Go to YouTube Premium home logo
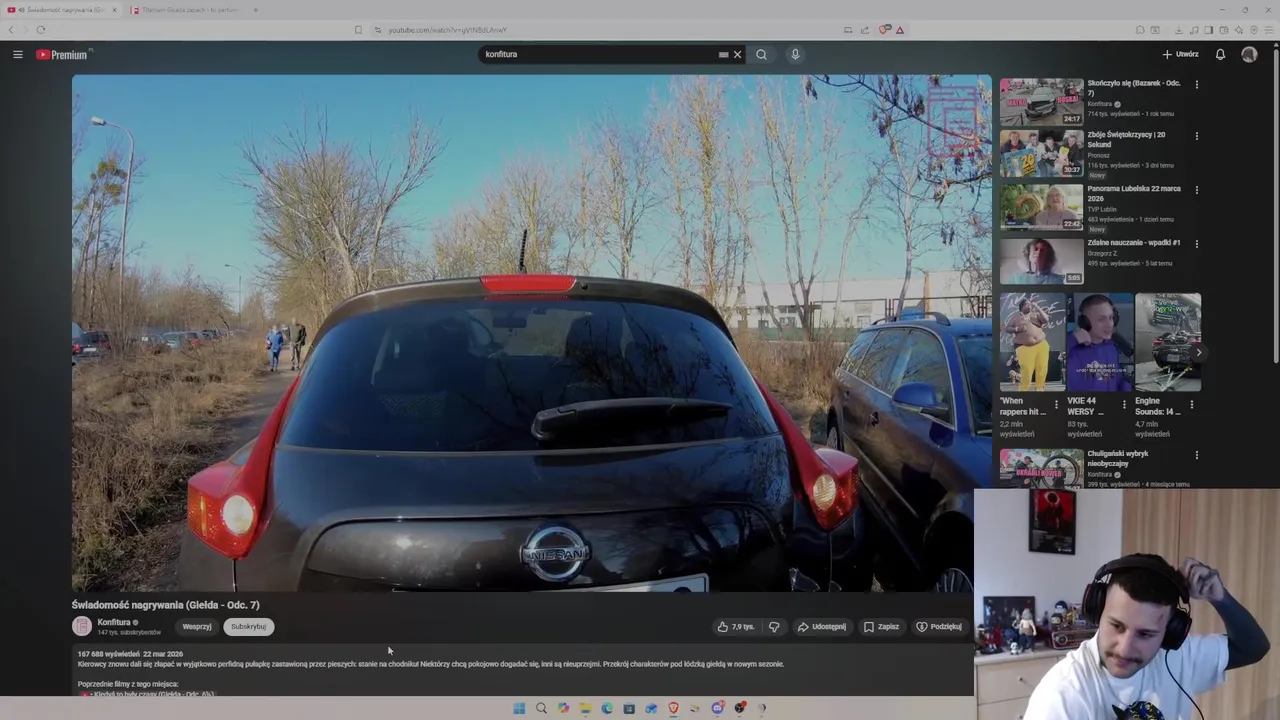The width and height of the screenshot is (1280, 720). coord(63,55)
